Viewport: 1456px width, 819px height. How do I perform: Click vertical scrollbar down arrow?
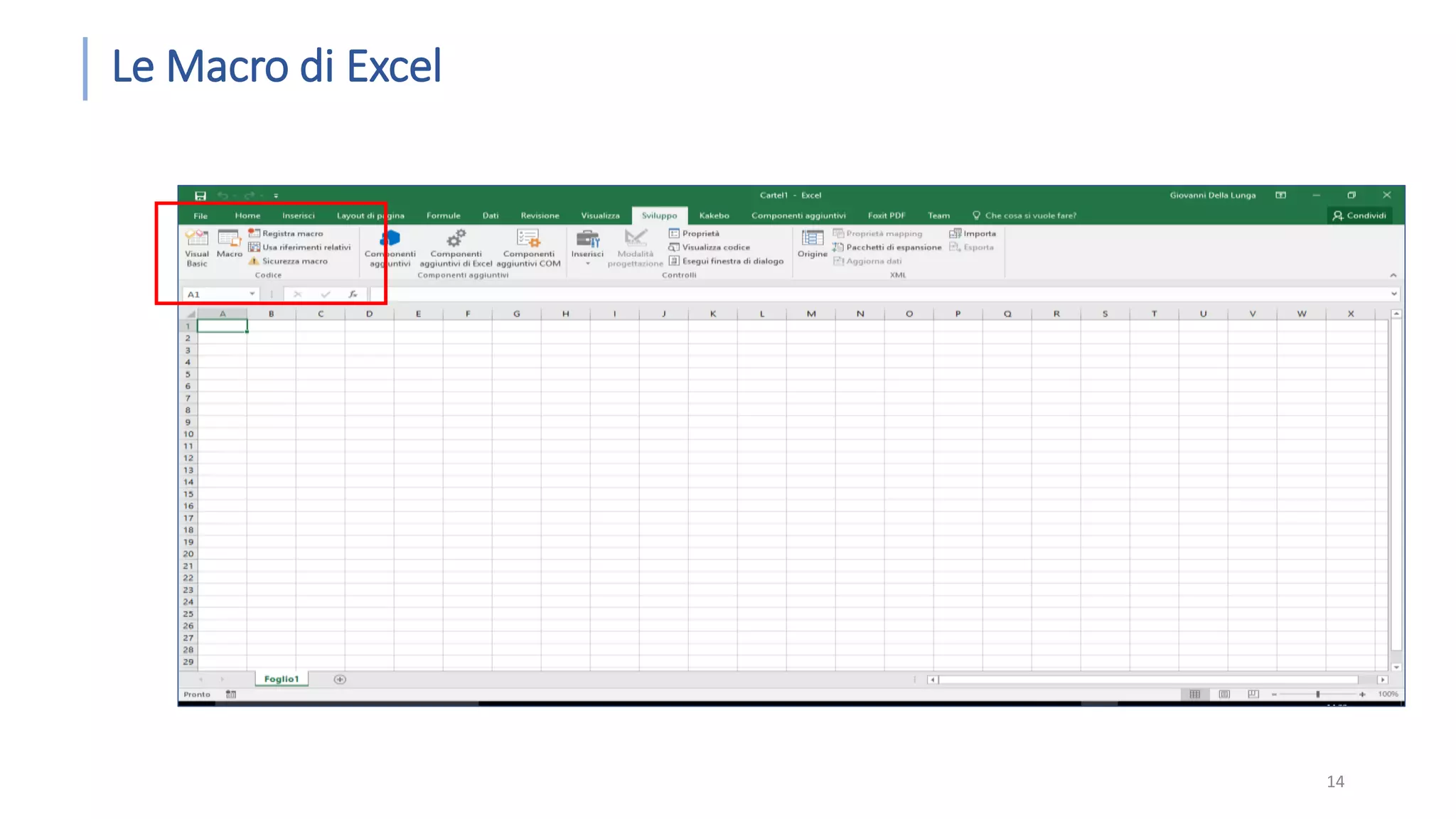pyautogui.click(x=1396, y=667)
